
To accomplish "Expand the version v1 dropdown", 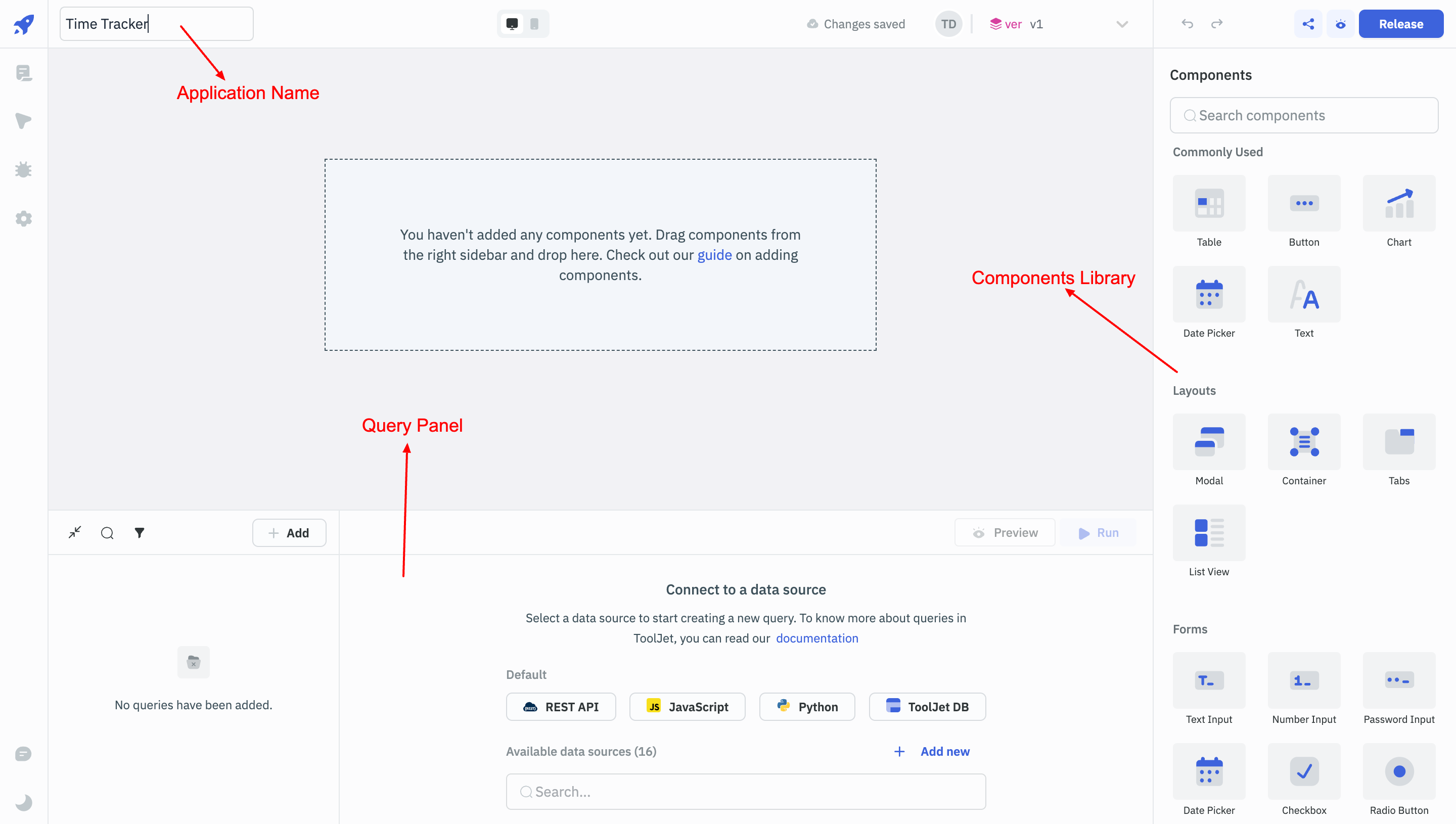I will coord(1121,24).
